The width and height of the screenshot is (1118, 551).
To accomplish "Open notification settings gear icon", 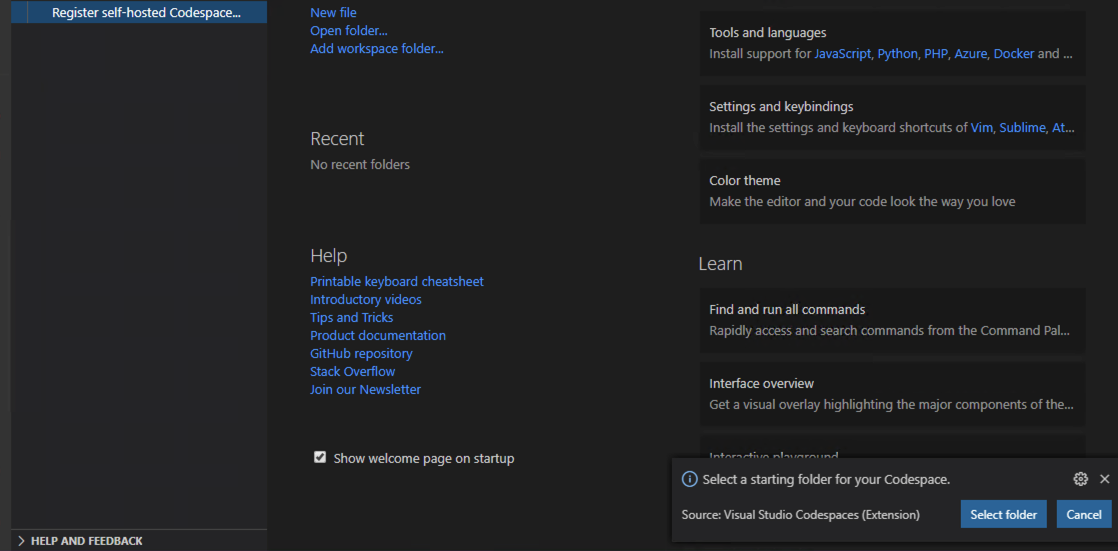I will [x=1080, y=479].
